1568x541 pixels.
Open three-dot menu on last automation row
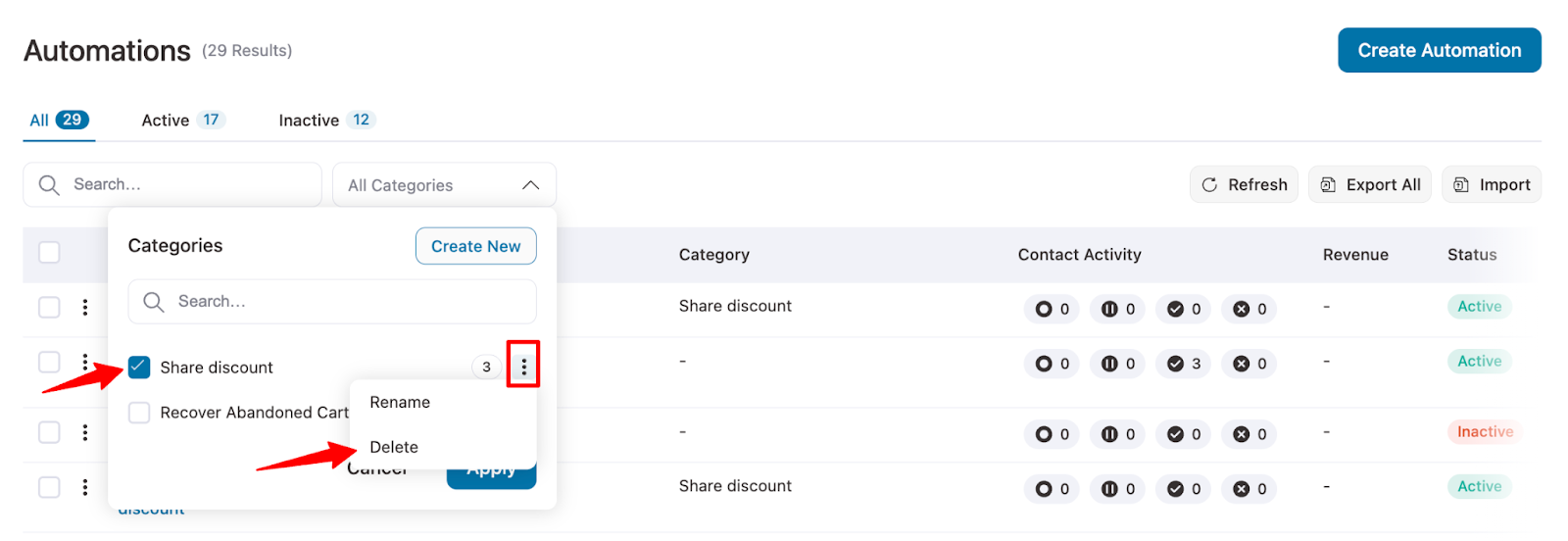pos(85,487)
